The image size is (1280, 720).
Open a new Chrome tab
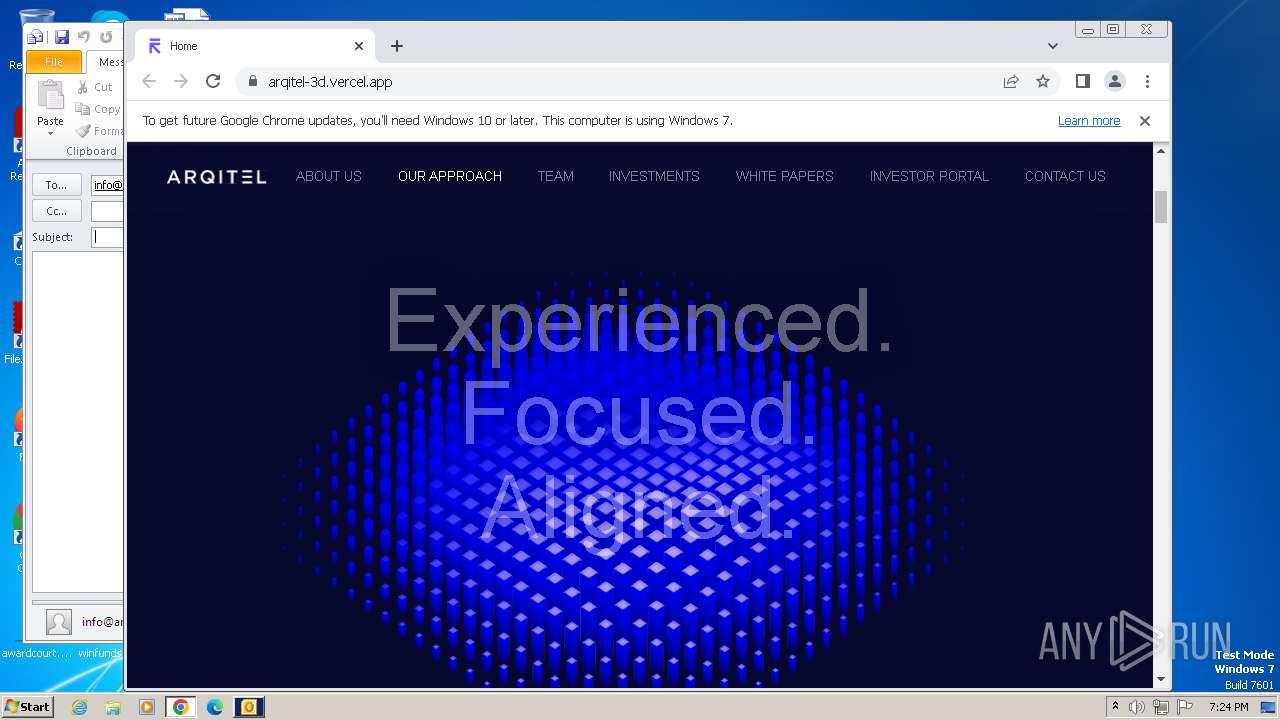(397, 46)
